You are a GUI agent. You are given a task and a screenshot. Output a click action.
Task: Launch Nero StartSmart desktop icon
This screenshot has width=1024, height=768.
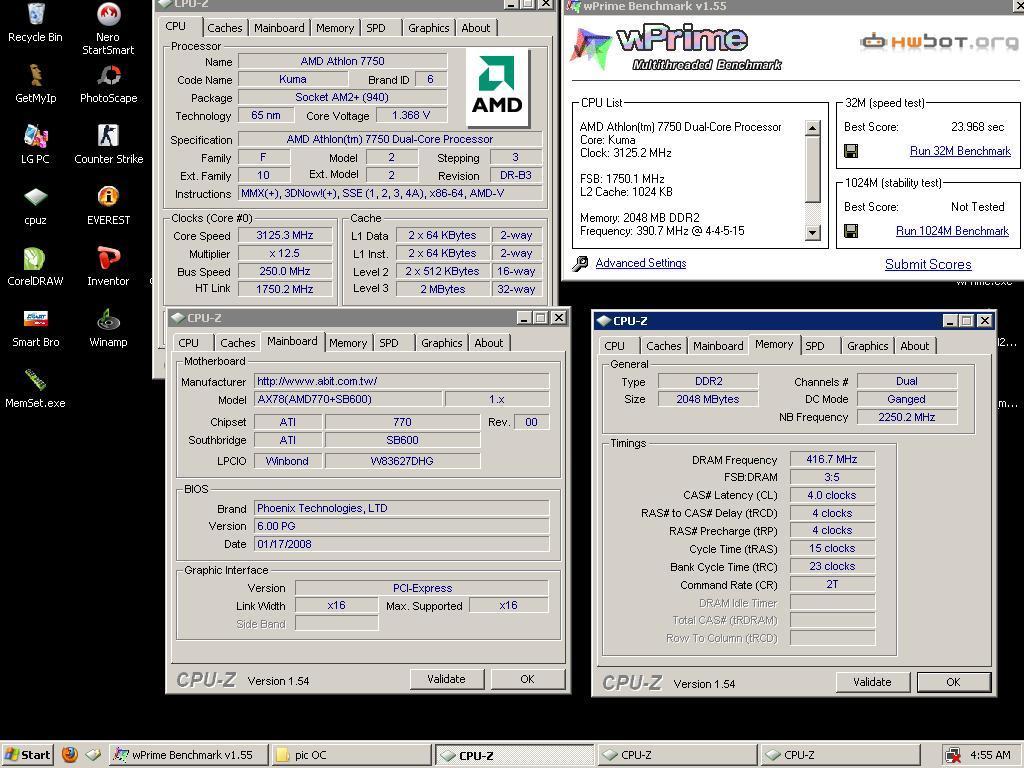(x=108, y=29)
